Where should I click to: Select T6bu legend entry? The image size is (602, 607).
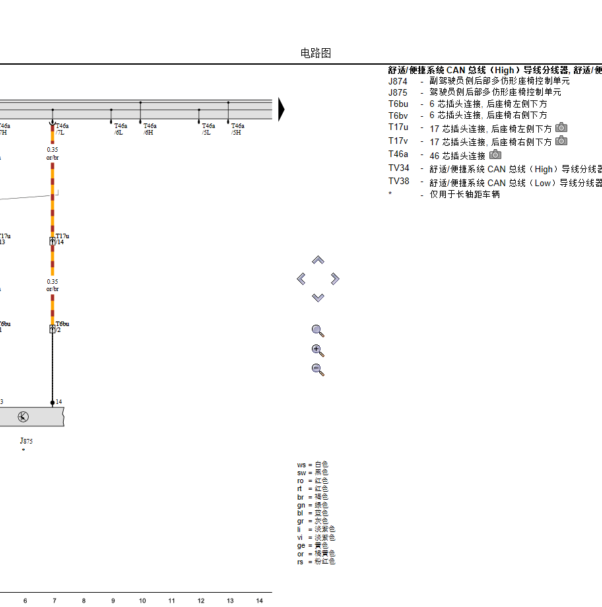tap(468, 104)
